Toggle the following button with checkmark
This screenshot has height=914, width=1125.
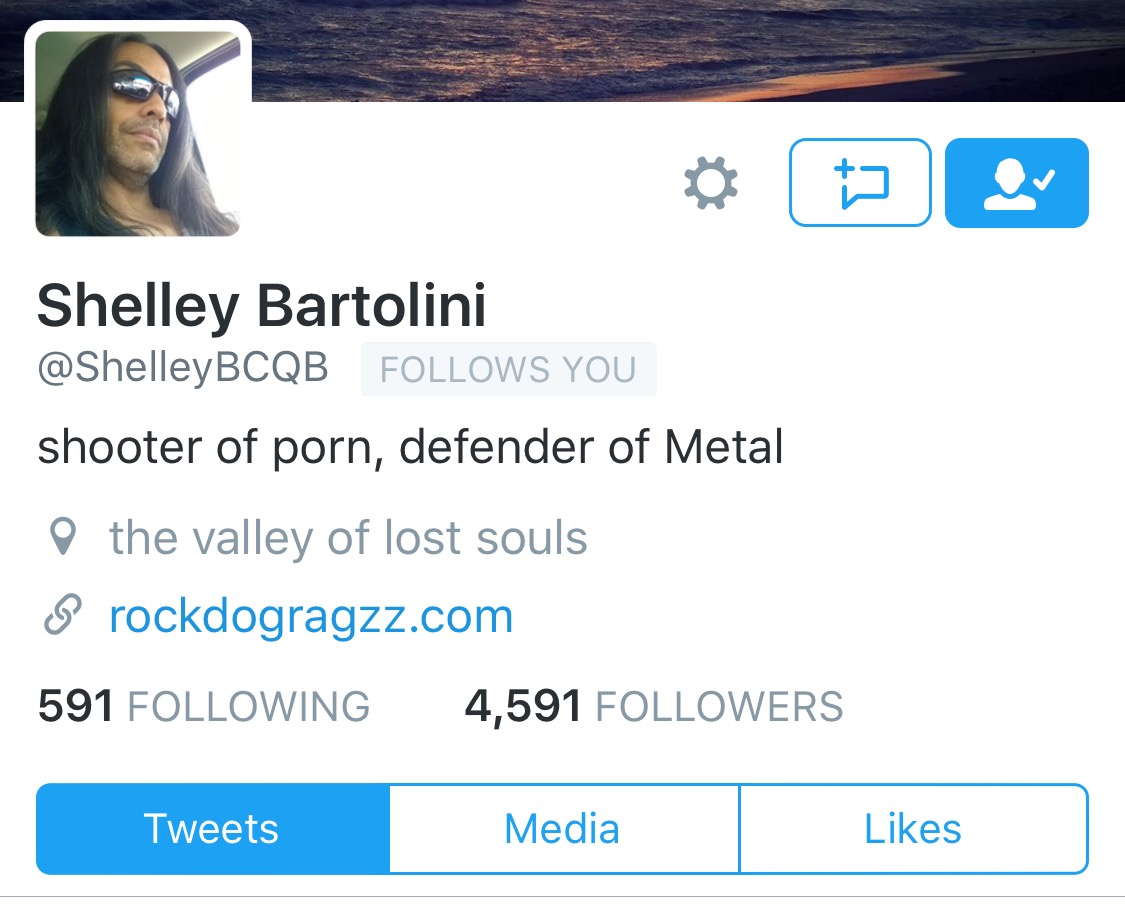click(1017, 182)
